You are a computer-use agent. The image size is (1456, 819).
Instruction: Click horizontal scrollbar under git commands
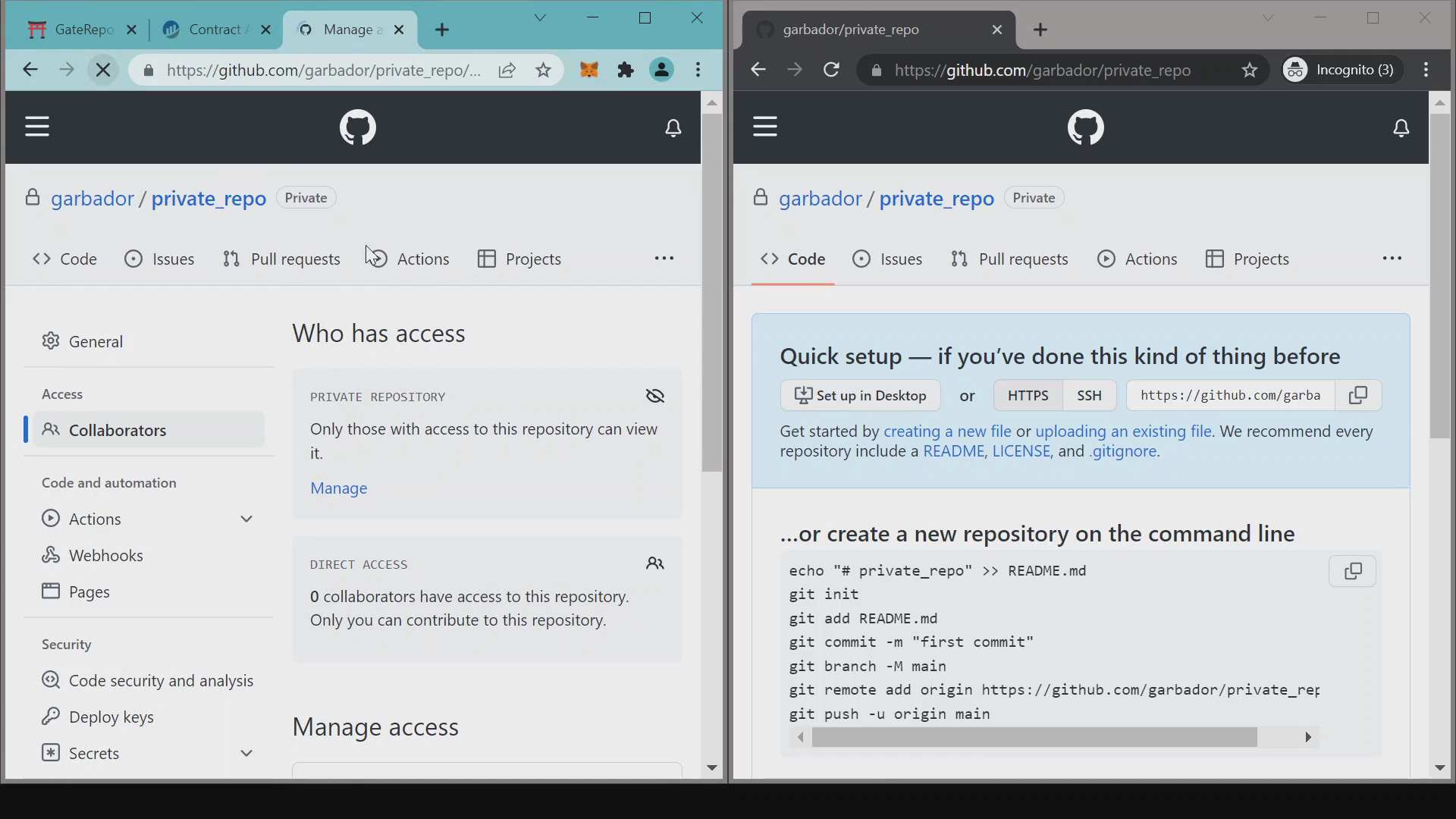[1034, 737]
